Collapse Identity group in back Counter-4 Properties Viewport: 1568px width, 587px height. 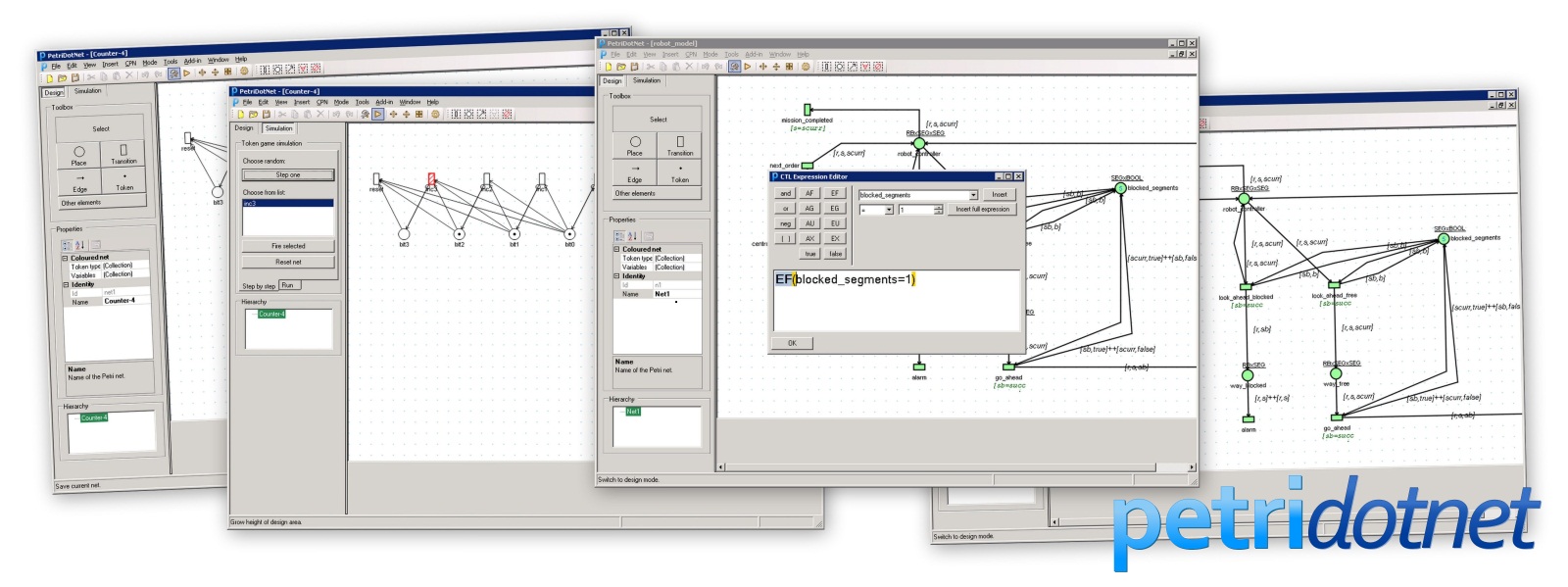point(66,285)
